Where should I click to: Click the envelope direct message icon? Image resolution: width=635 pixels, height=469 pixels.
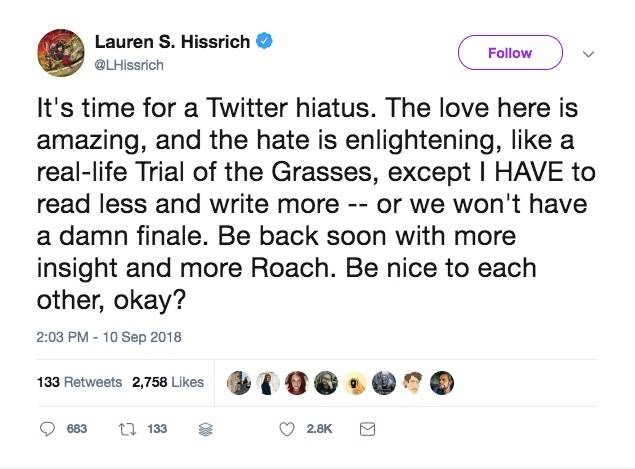coord(366,429)
